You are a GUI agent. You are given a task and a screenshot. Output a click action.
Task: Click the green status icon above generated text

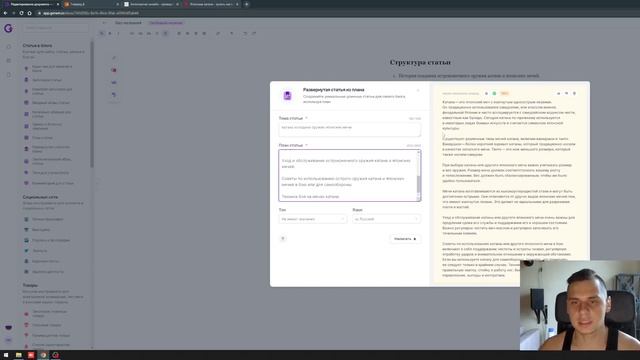coord(494,93)
